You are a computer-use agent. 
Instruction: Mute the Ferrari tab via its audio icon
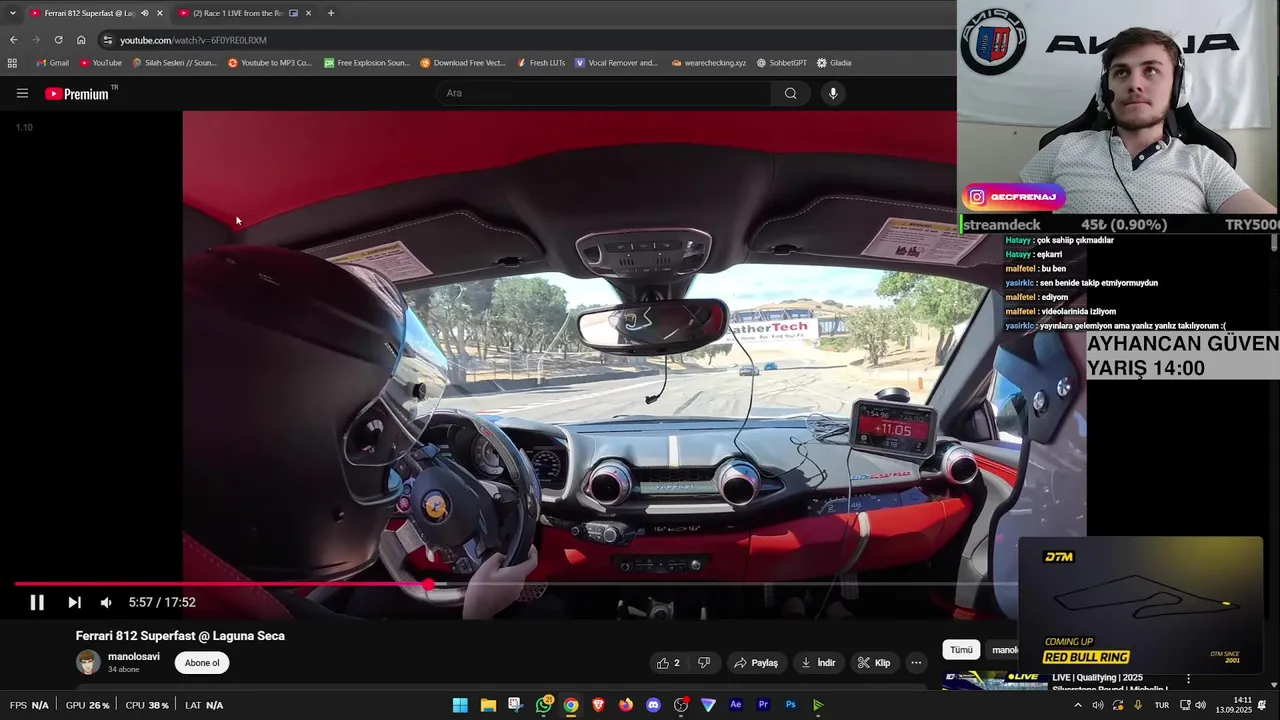pos(144,13)
